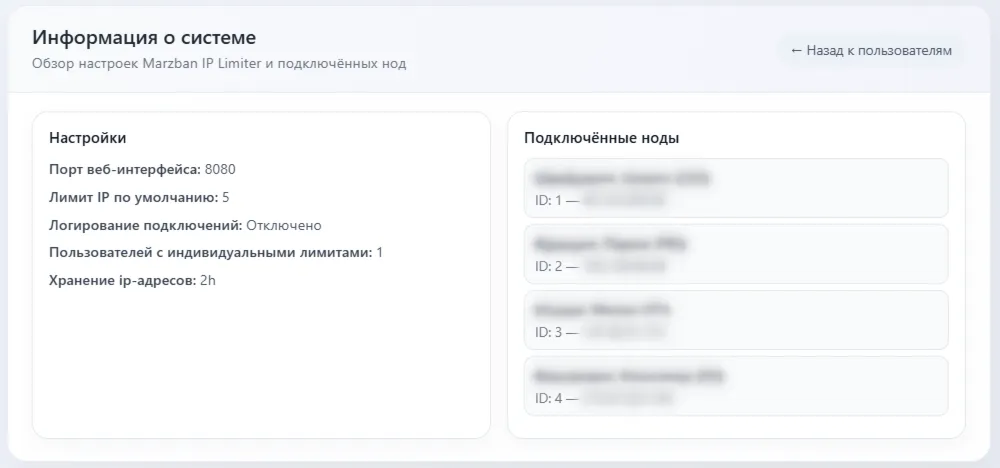Select Пользователей с индивидуальными лимитами row
The height and width of the screenshot is (468, 1000).
(x=216, y=252)
